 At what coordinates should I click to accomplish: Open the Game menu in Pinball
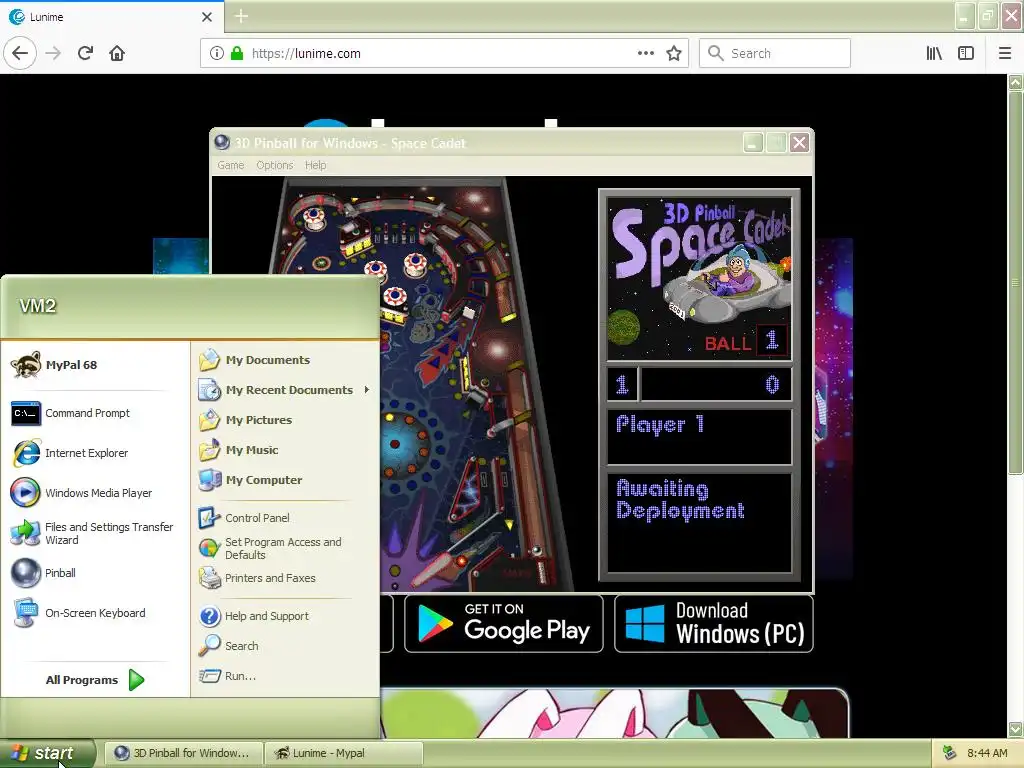[x=231, y=165]
